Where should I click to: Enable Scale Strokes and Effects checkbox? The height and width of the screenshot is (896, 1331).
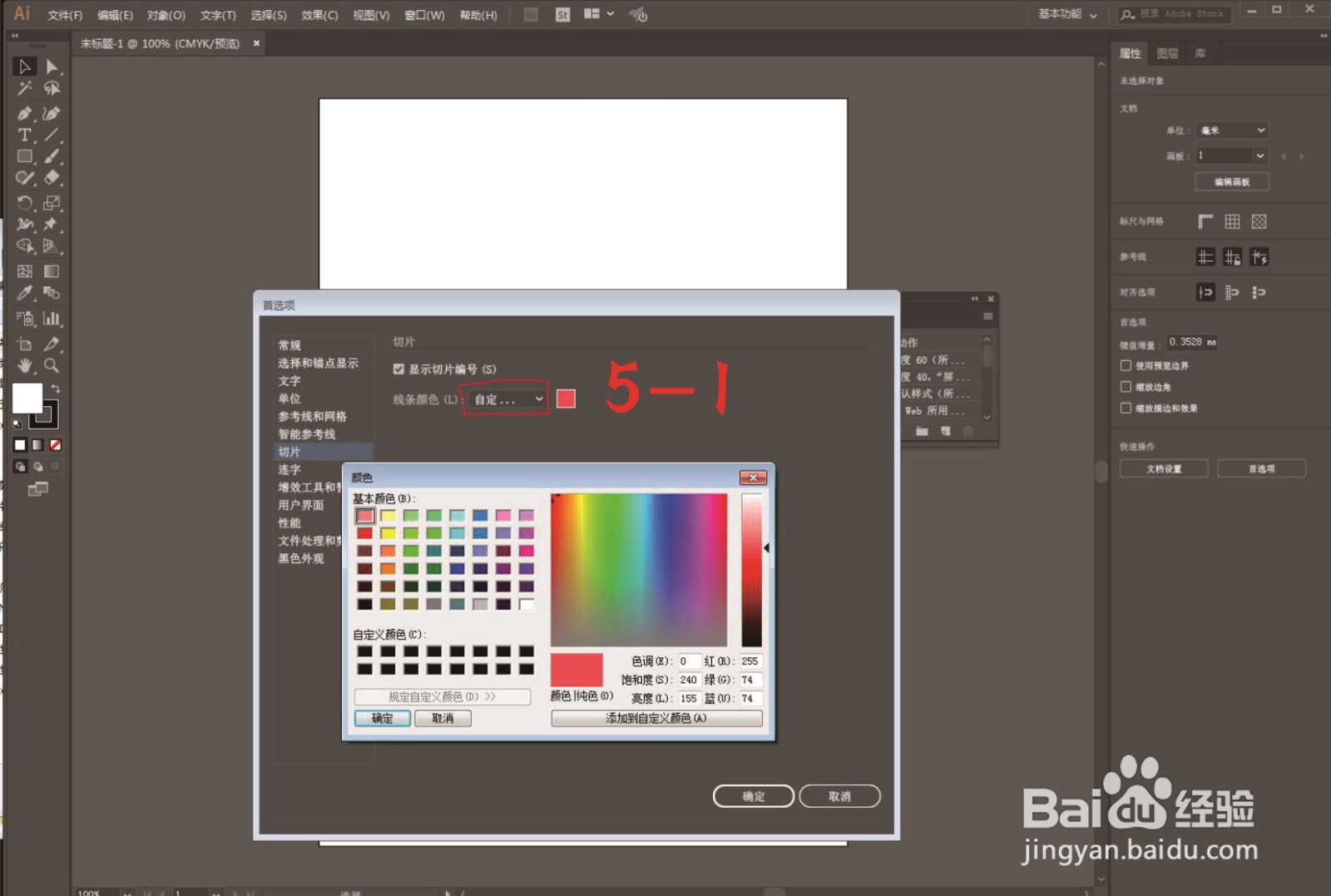coord(1126,408)
